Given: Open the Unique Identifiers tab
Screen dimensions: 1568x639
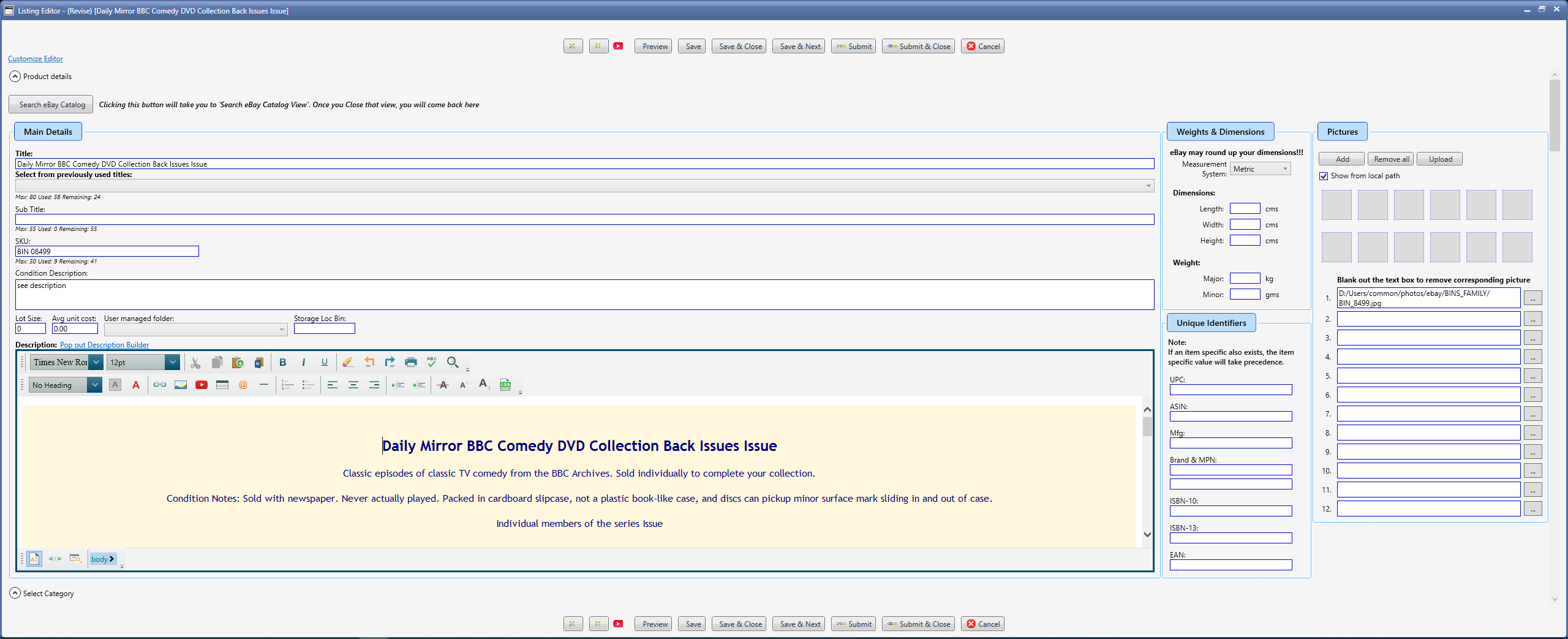Looking at the screenshot, I should pyautogui.click(x=1211, y=323).
